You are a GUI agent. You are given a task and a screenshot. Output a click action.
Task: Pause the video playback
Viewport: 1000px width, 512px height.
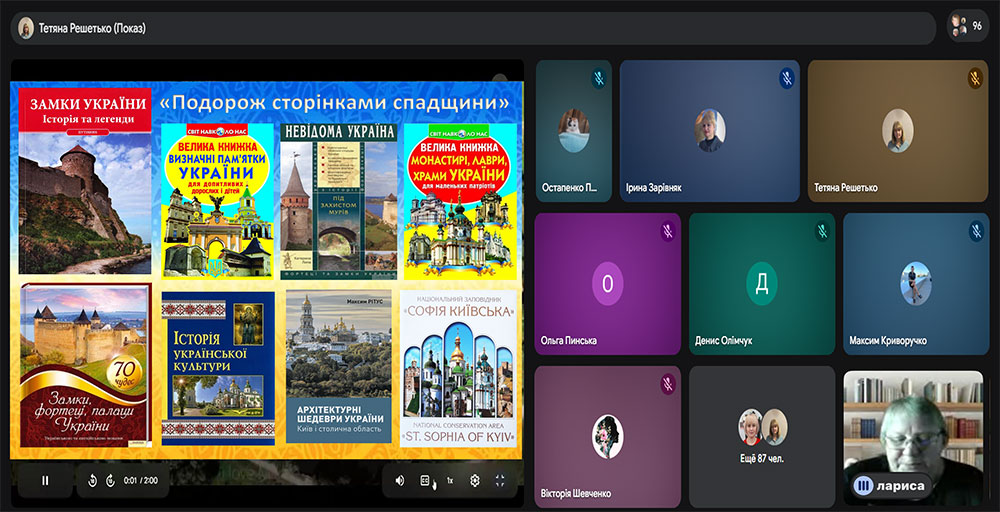pos(45,480)
